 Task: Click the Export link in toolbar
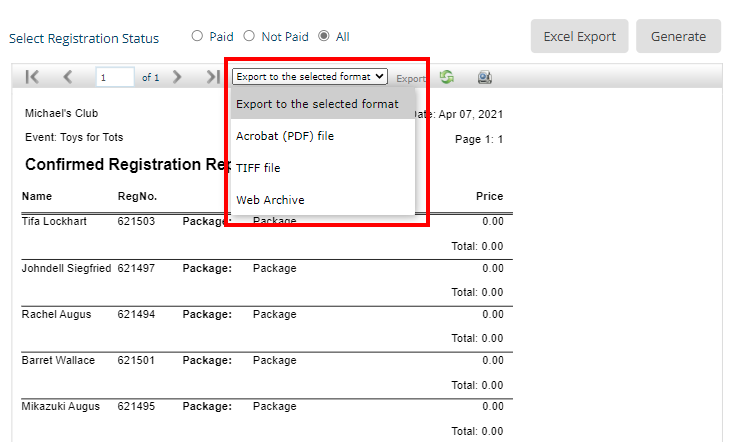pyautogui.click(x=410, y=78)
